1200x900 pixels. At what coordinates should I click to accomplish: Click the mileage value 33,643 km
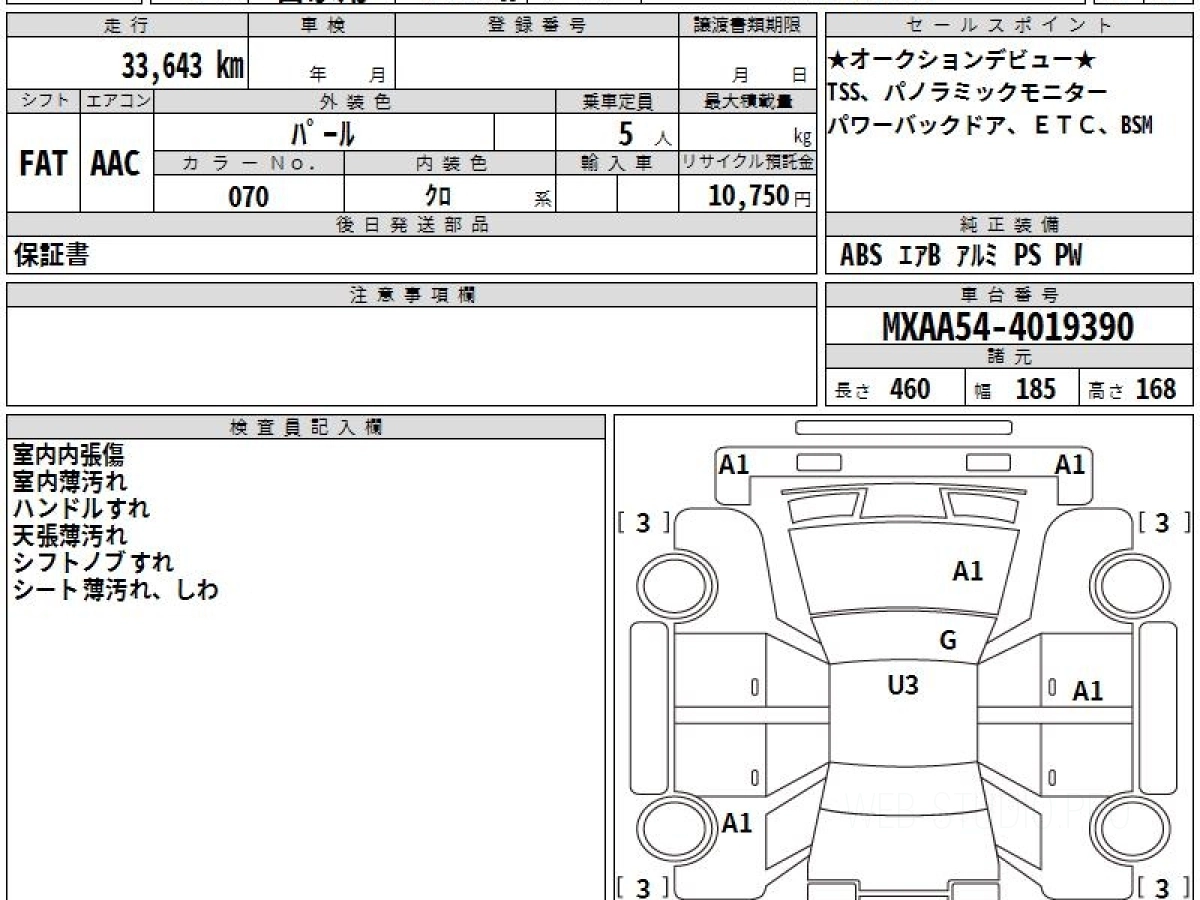coord(183,66)
